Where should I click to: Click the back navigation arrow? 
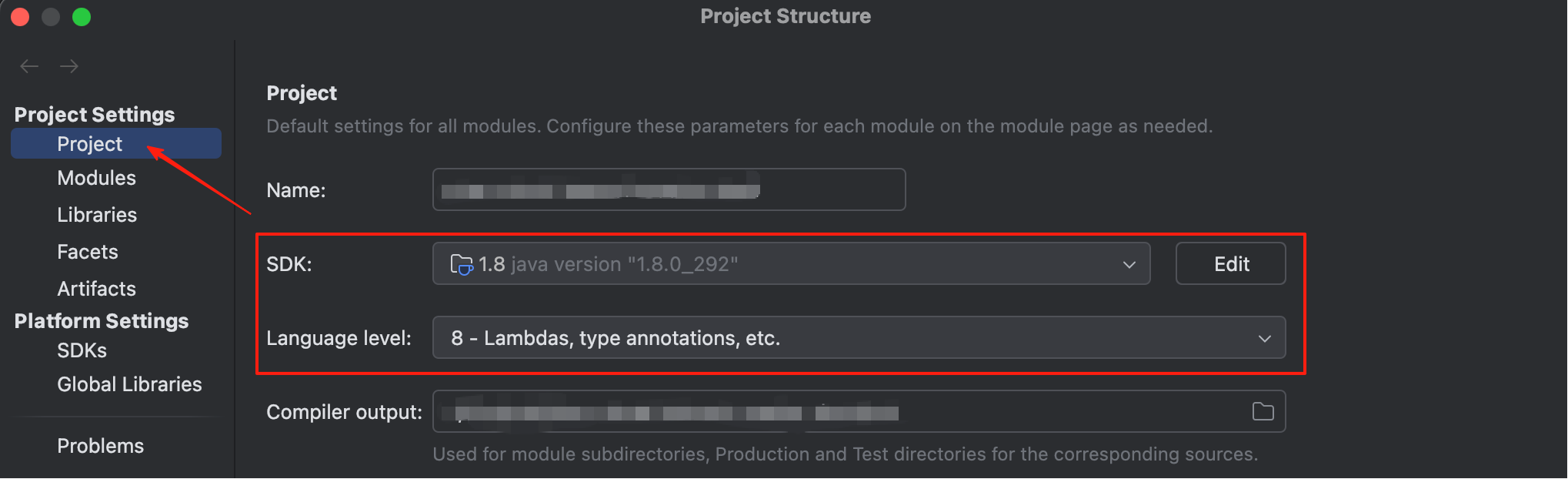tap(29, 66)
